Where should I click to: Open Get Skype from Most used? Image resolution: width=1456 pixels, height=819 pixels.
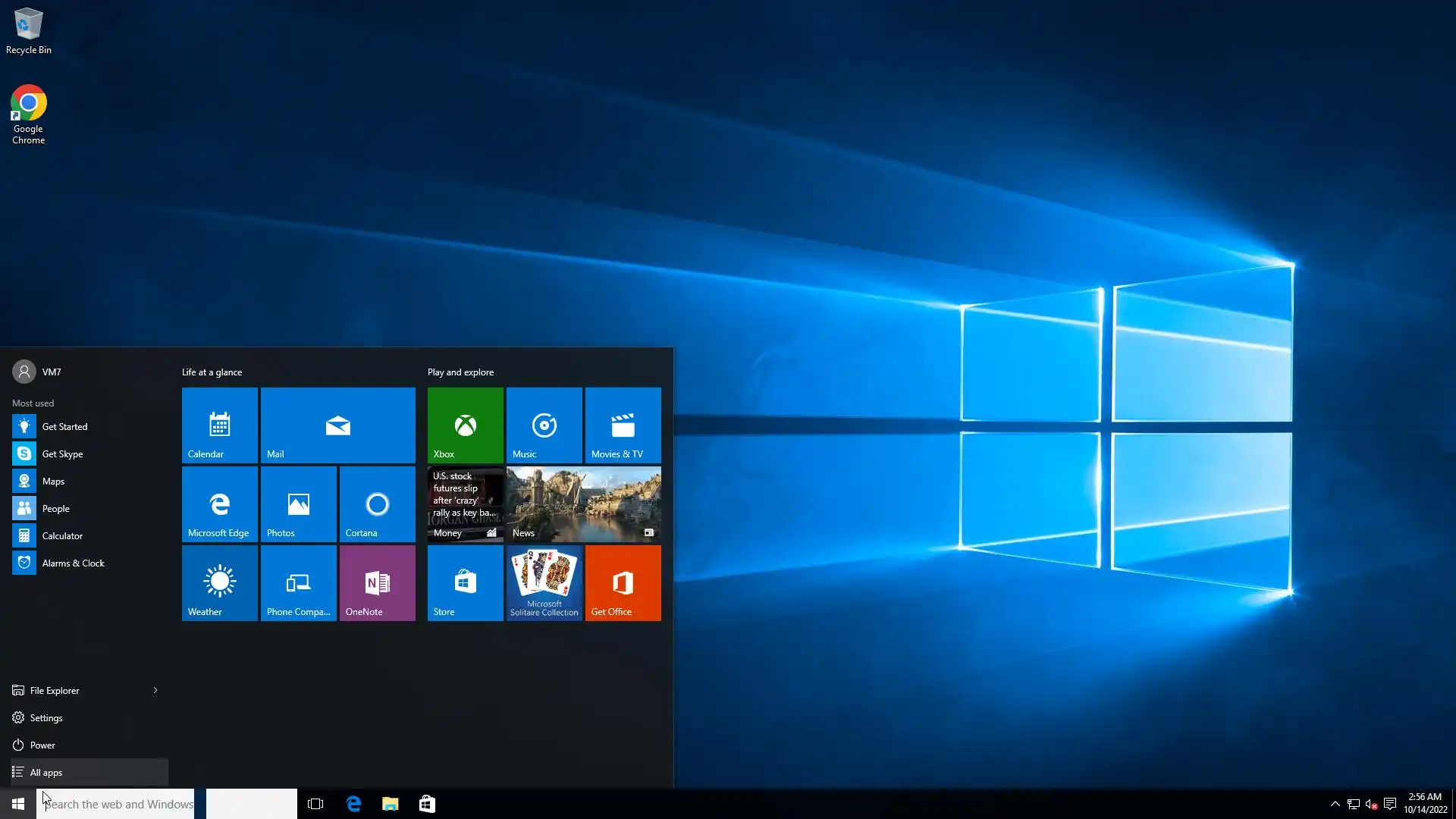click(x=62, y=453)
